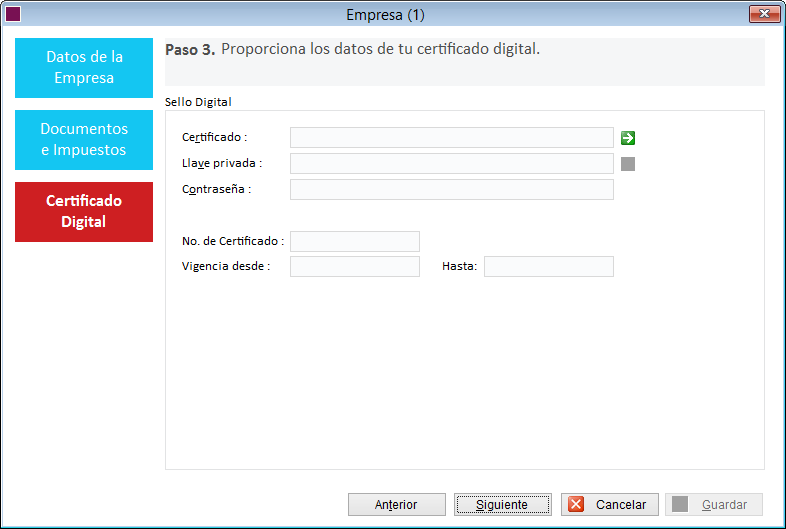Image resolution: width=786 pixels, height=529 pixels.
Task: Click the Contraseña : label
Action: tap(217, 190)
